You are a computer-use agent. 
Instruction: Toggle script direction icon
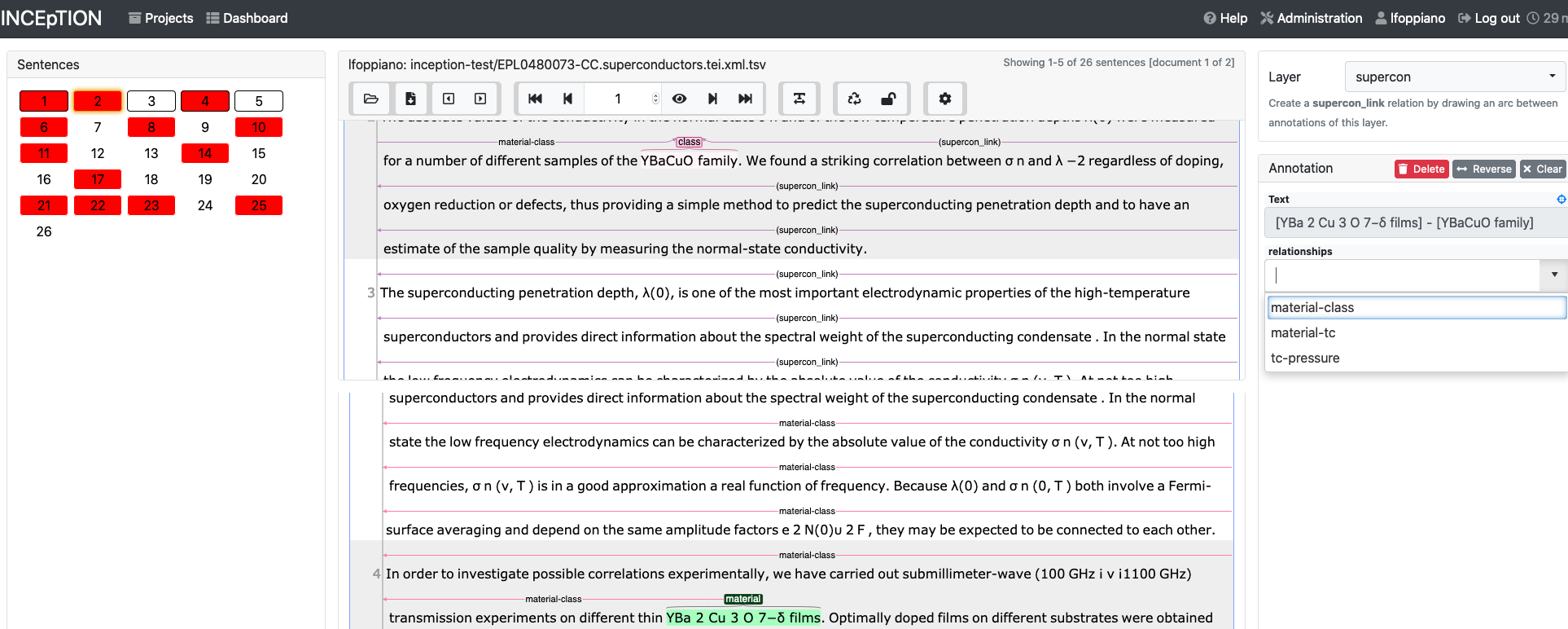tap(799, 99)
